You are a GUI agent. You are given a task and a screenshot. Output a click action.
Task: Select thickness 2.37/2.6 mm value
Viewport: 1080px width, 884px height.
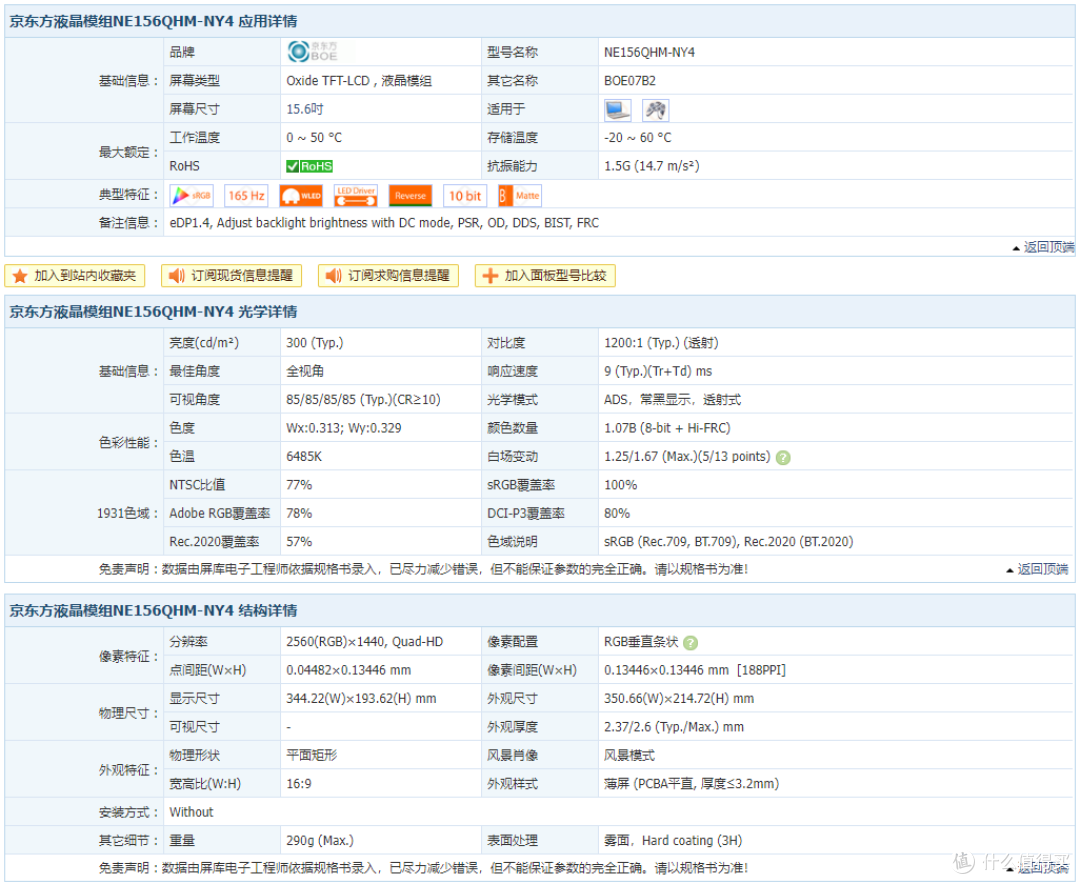[674, 727]
